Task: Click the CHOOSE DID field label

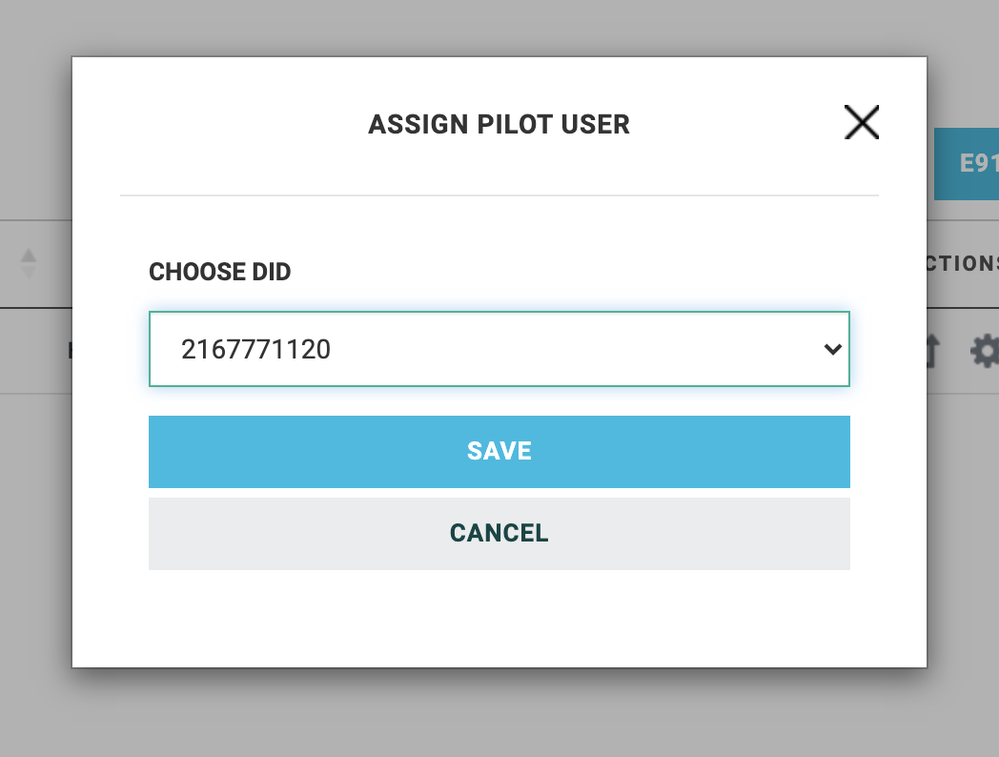Action: click(220, 272)
